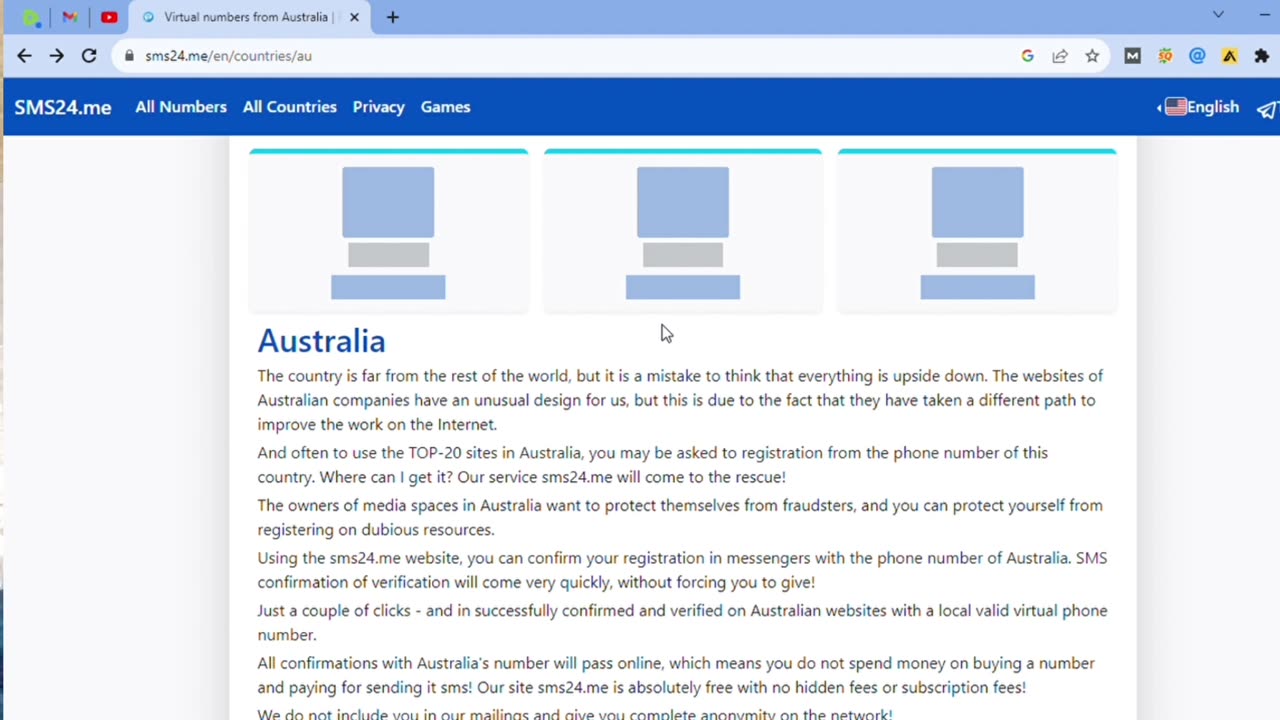Minimize the browser window
Screen dimensions: 1280x720
coord(1266,15)
